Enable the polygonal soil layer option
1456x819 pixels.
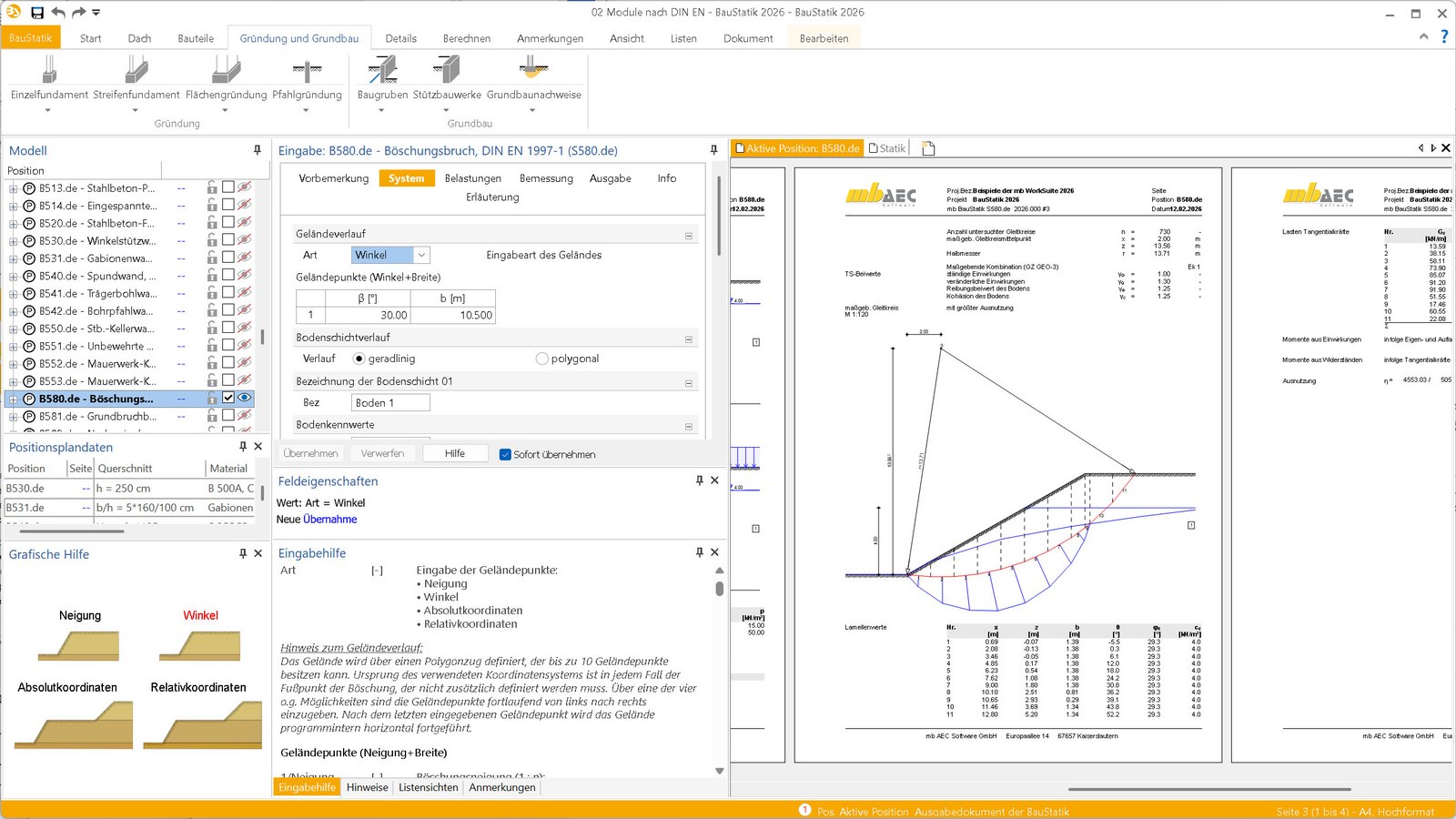pos(542,359)
